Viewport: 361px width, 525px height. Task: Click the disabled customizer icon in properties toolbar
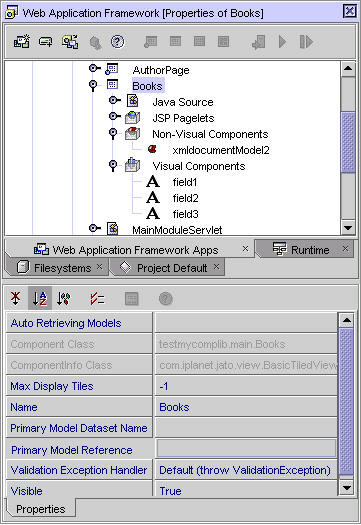131,299
